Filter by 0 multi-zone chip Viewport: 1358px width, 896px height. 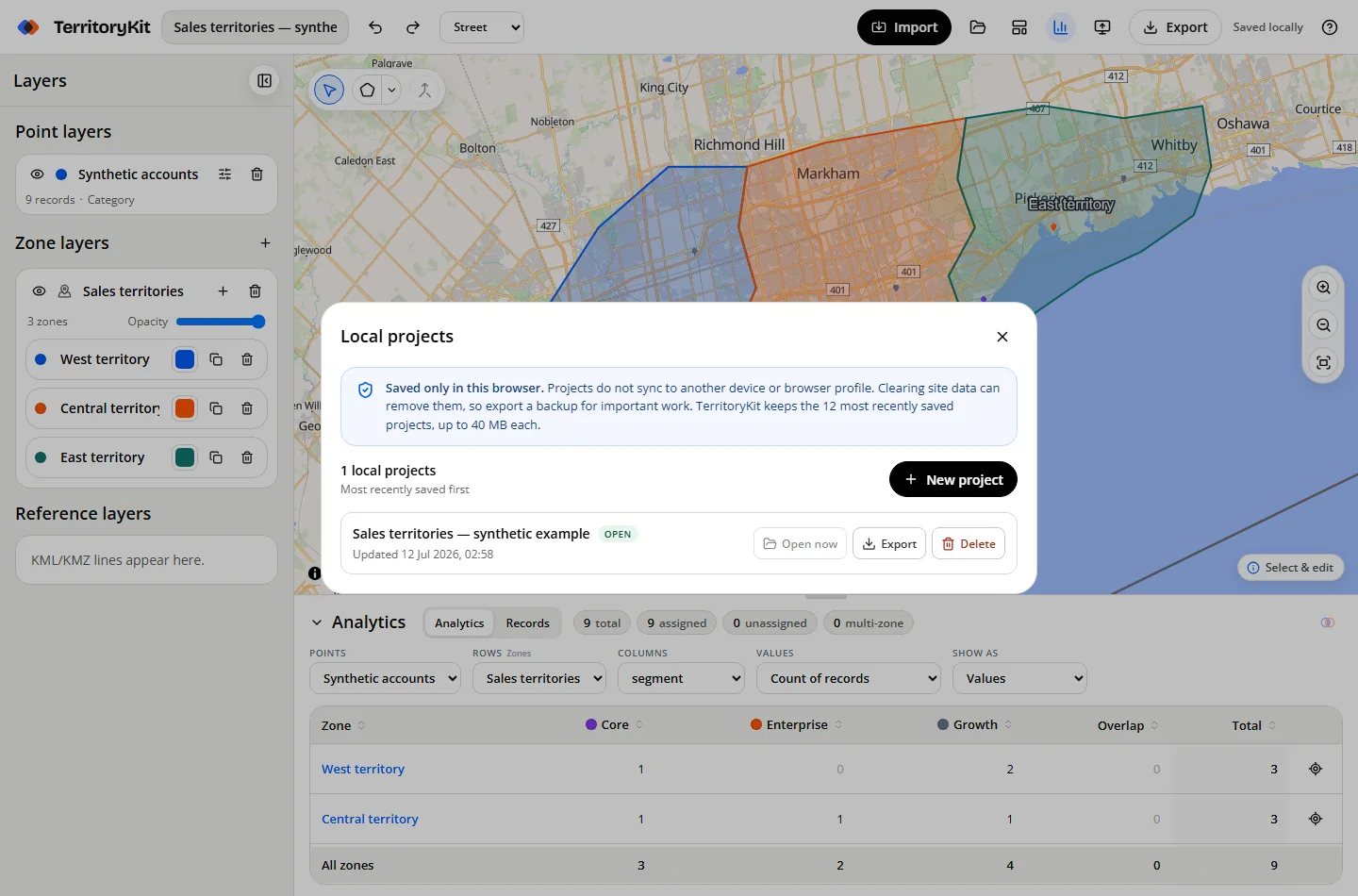(868, 623)
